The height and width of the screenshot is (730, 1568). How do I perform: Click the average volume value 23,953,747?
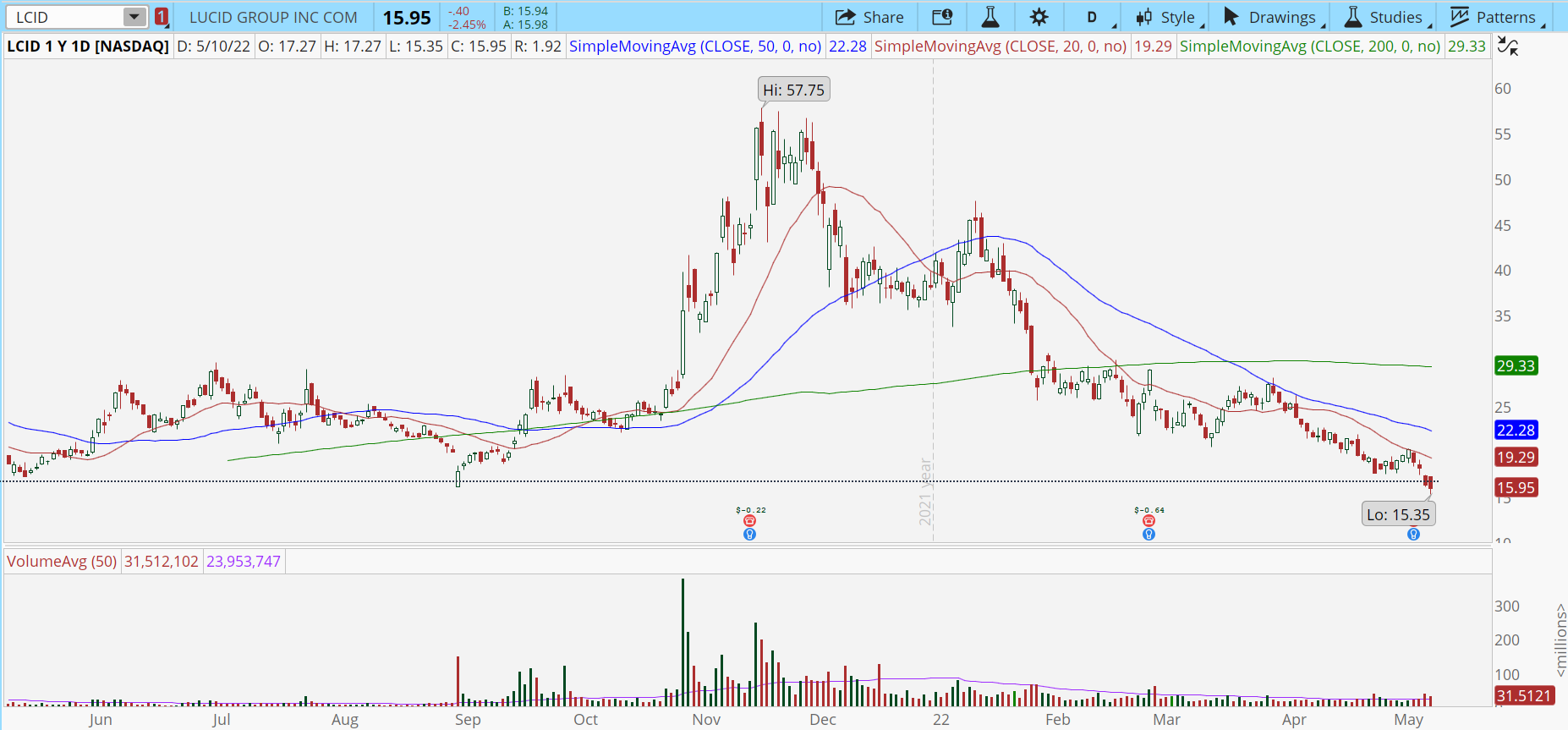tap(244, 562)
